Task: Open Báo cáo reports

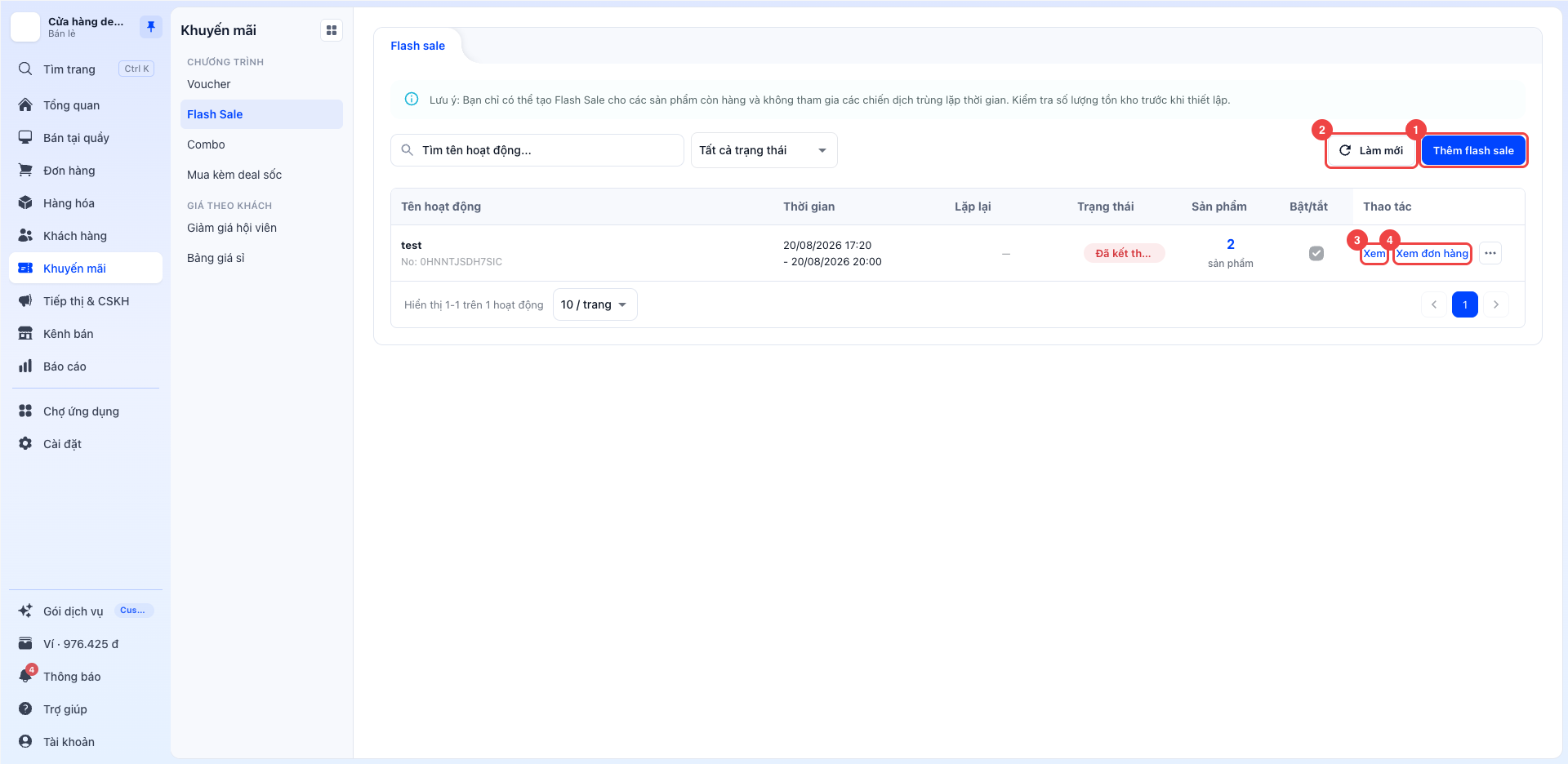Action: pyautogui.click(x=86, y=366)
